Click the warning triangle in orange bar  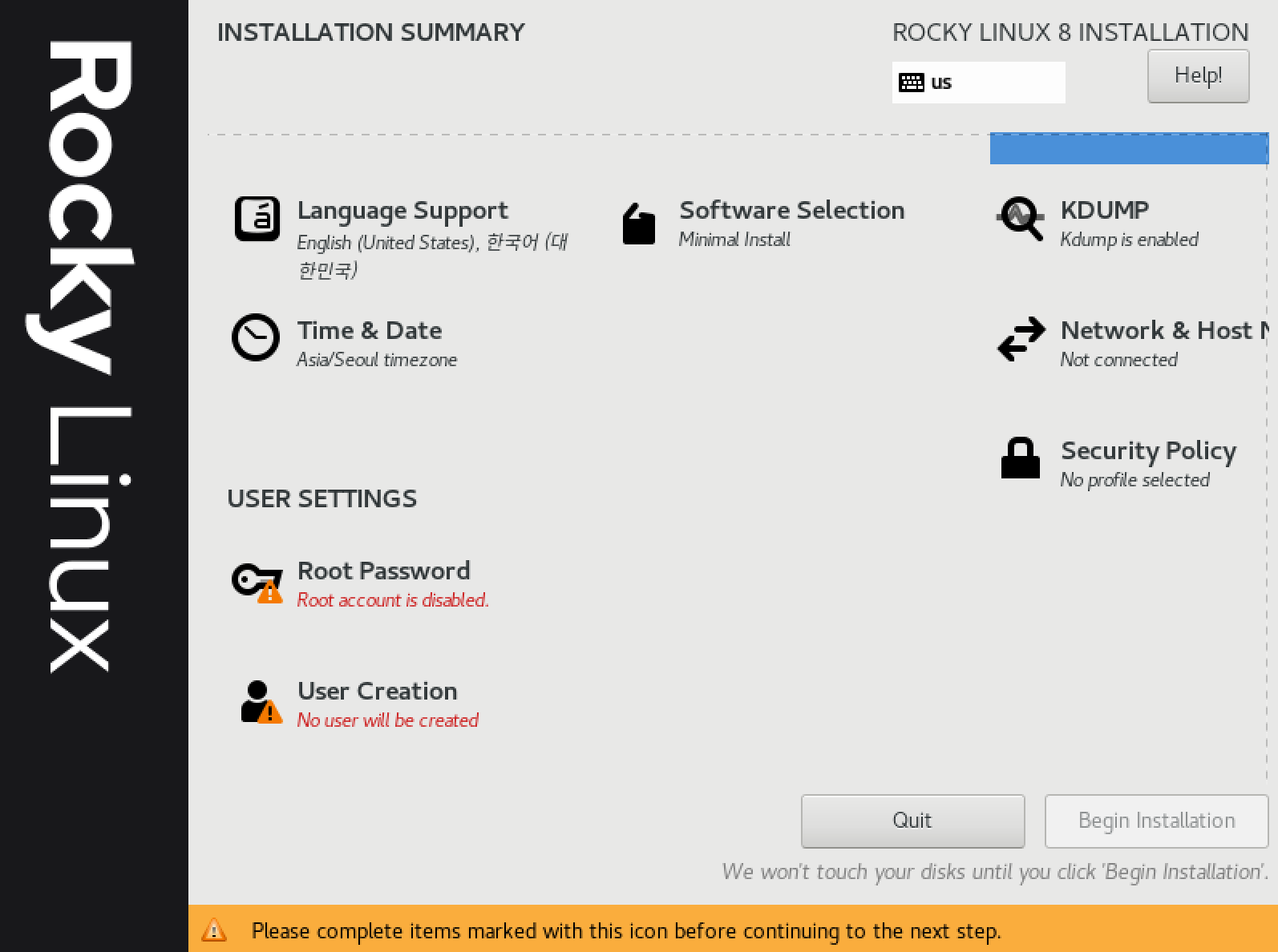(x=214, y=930)
